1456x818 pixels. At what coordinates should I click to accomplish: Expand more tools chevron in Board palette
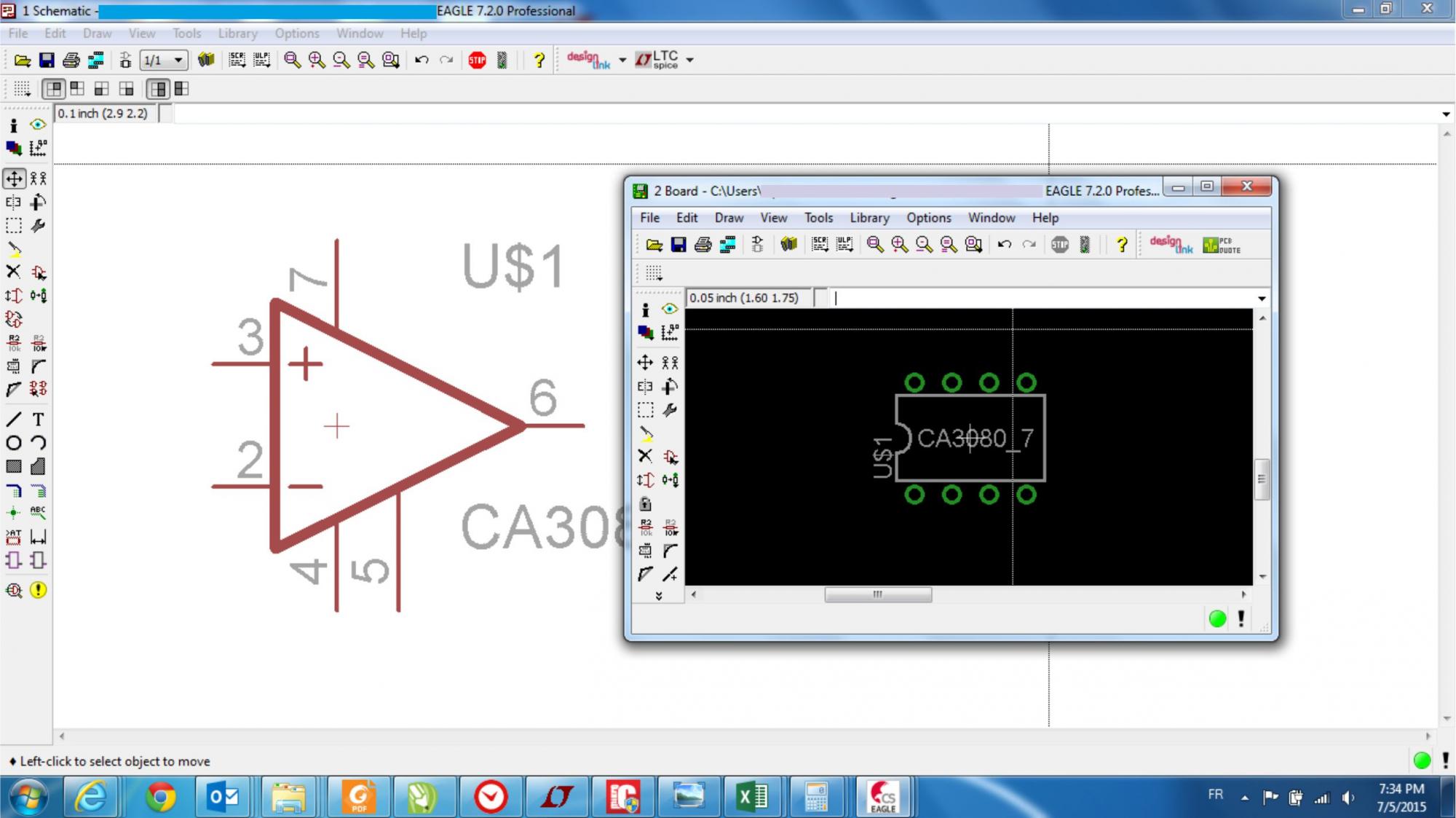[658, 596]
